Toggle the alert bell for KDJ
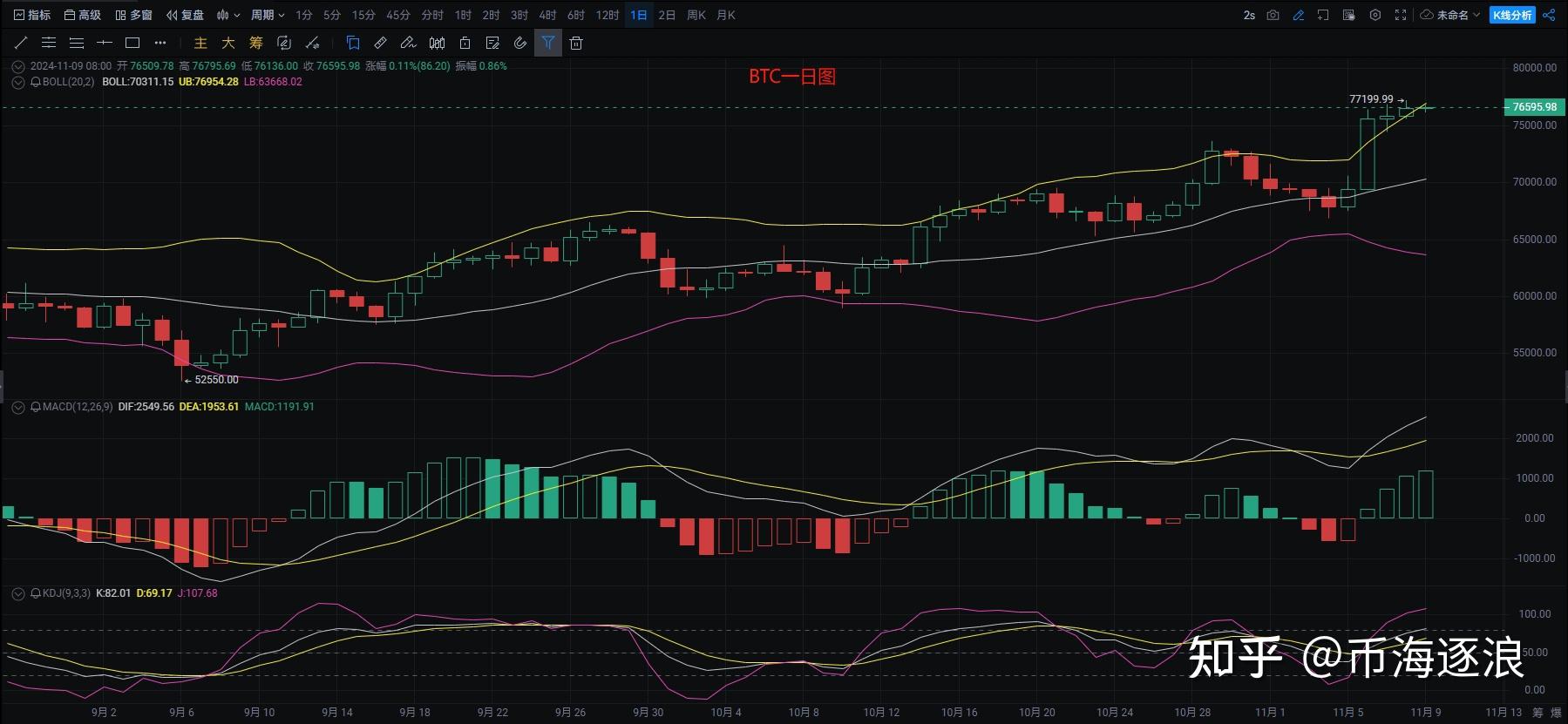Image resolution: width=1568 pixels, height=724 pixels. (36, 593)
